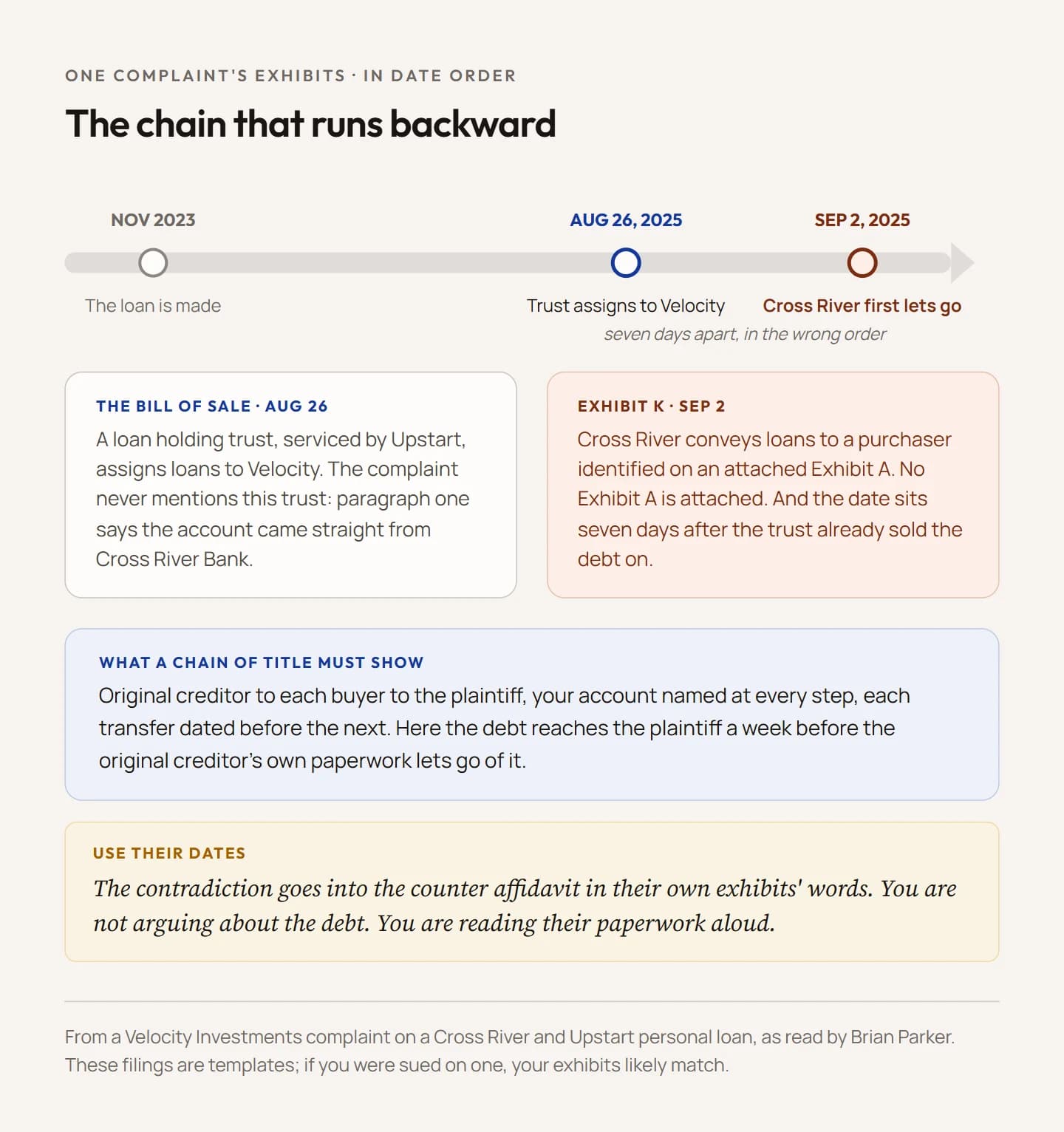The image size is (1064, 1132).
Task: Click the blue Aug 26, 2025 timeline circle
Action: (626, 262)
